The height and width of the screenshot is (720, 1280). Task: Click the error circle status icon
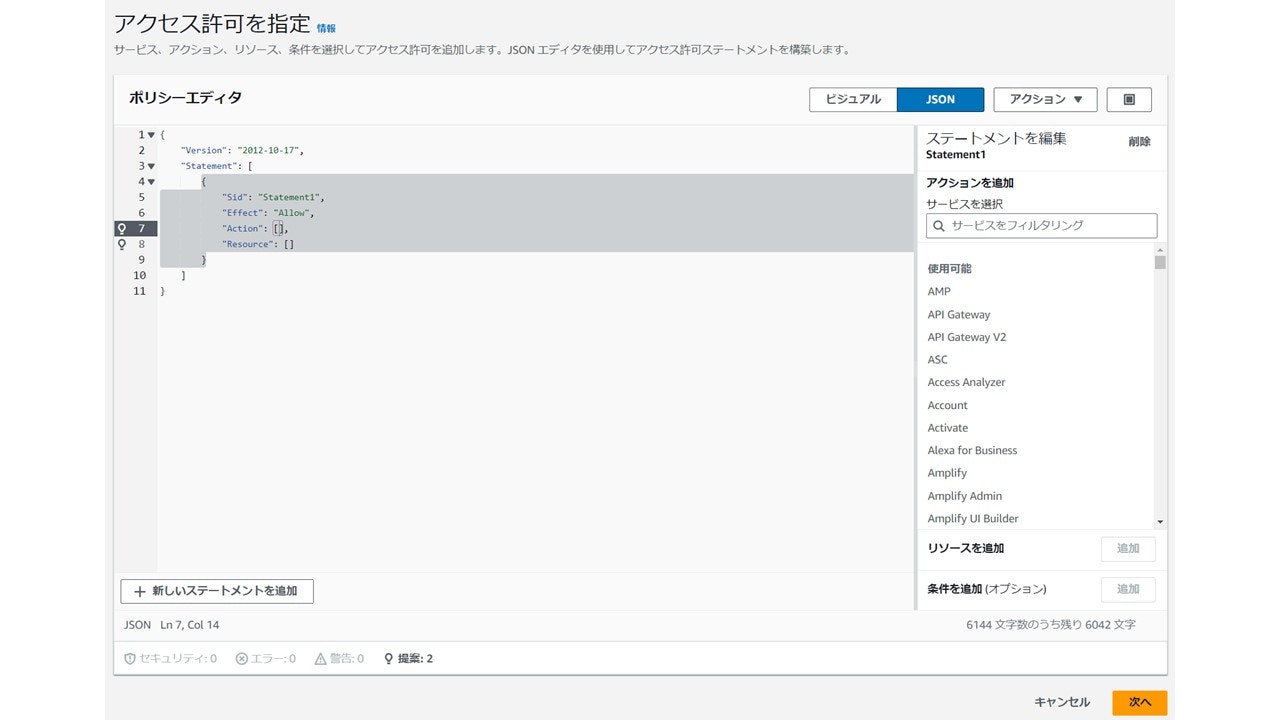click(x=241, y=659)
